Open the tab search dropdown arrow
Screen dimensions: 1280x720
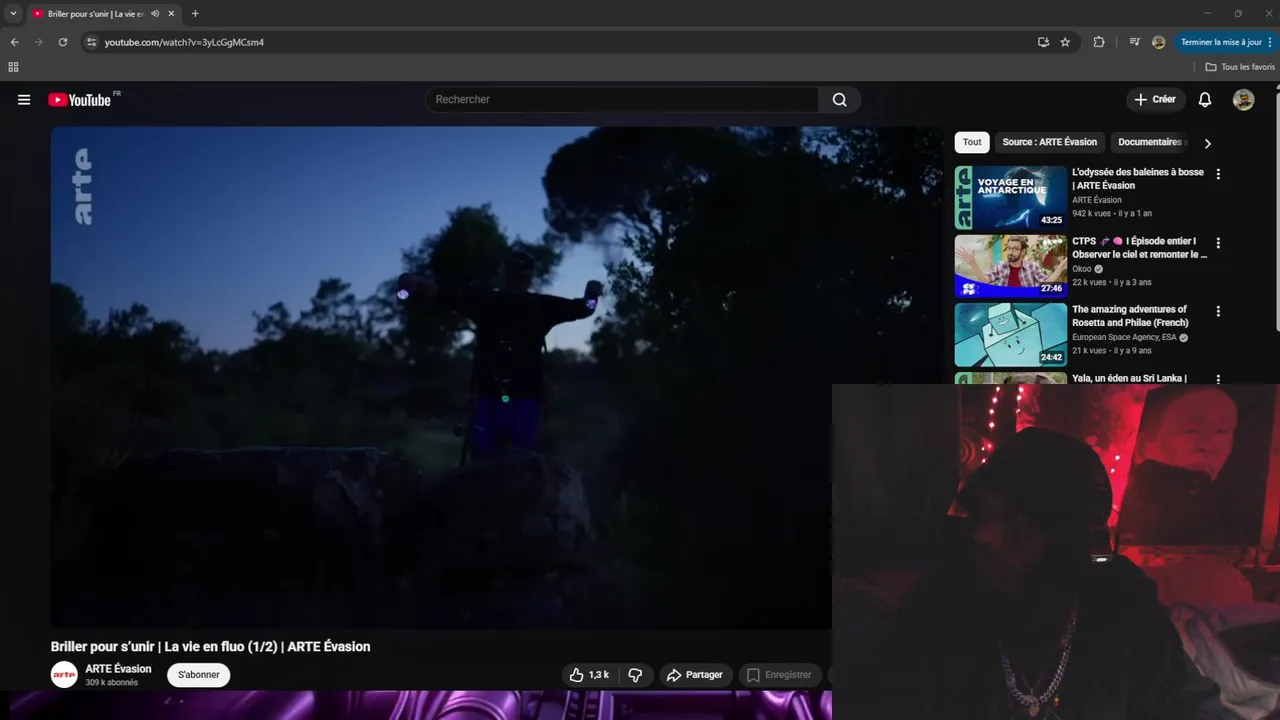coord(13,14)
